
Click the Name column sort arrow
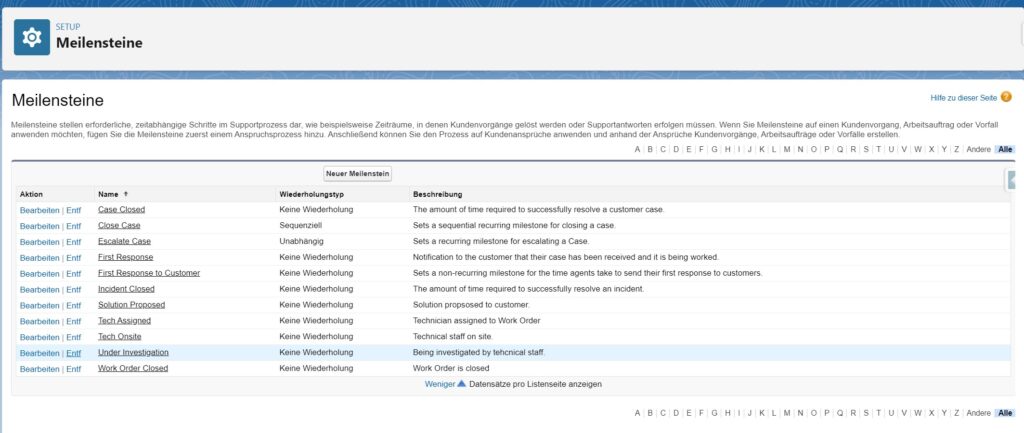(x=126, y=194)
